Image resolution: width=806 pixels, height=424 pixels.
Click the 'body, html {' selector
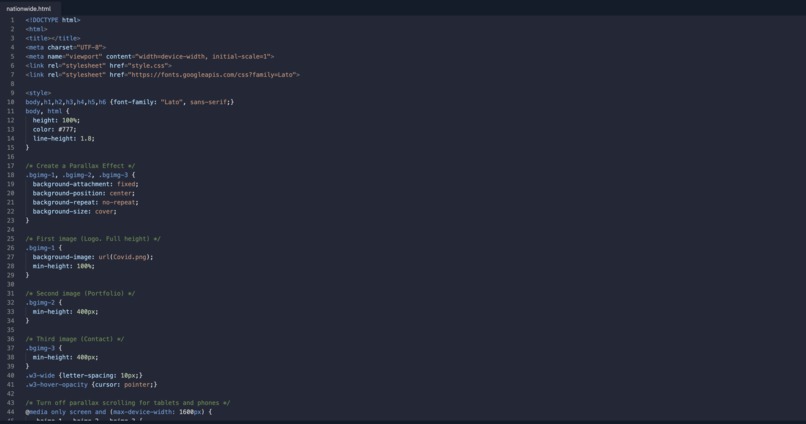pos(47,112)
